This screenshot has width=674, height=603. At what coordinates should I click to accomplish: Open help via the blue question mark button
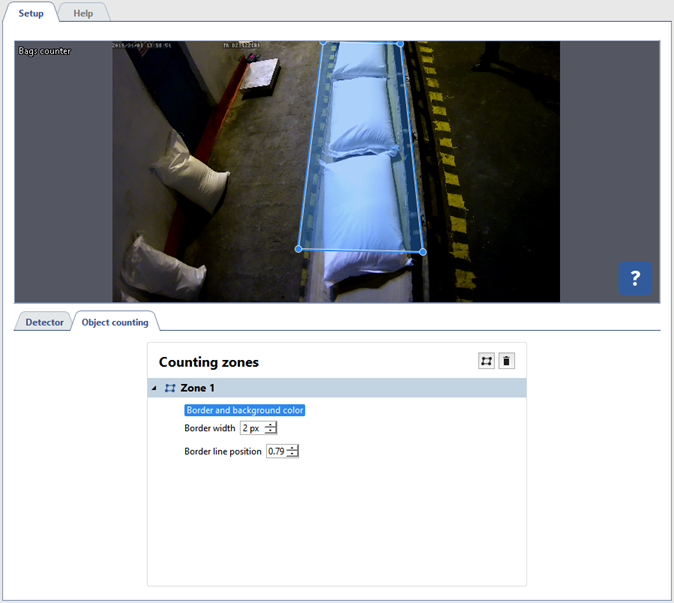[x=634, y=278]
